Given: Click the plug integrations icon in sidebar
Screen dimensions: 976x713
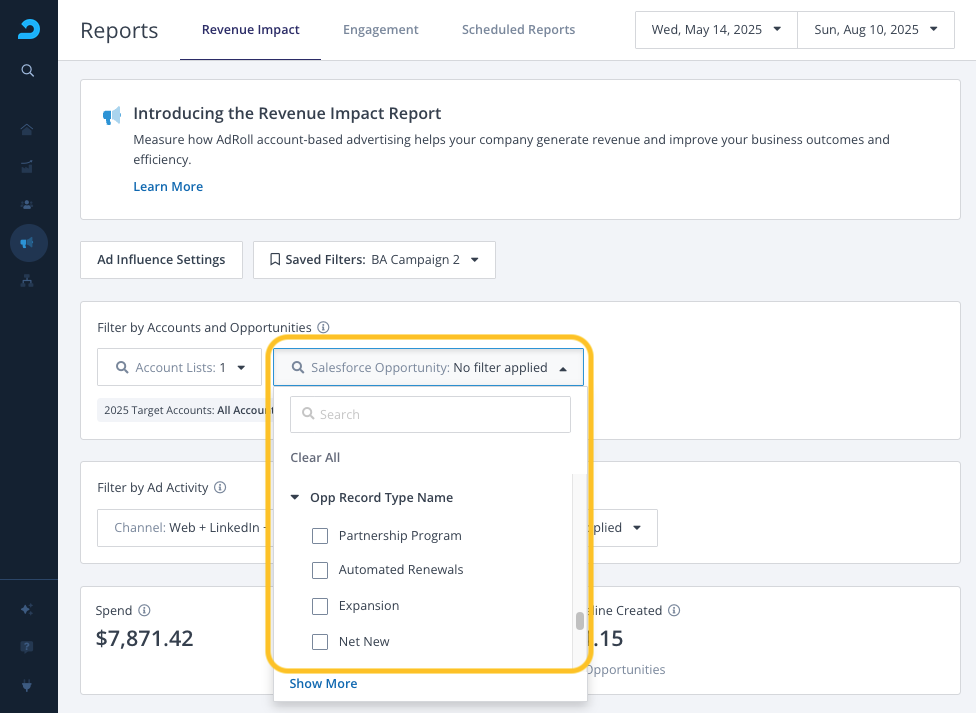Looking at the screenshot, I should point(28,685).
